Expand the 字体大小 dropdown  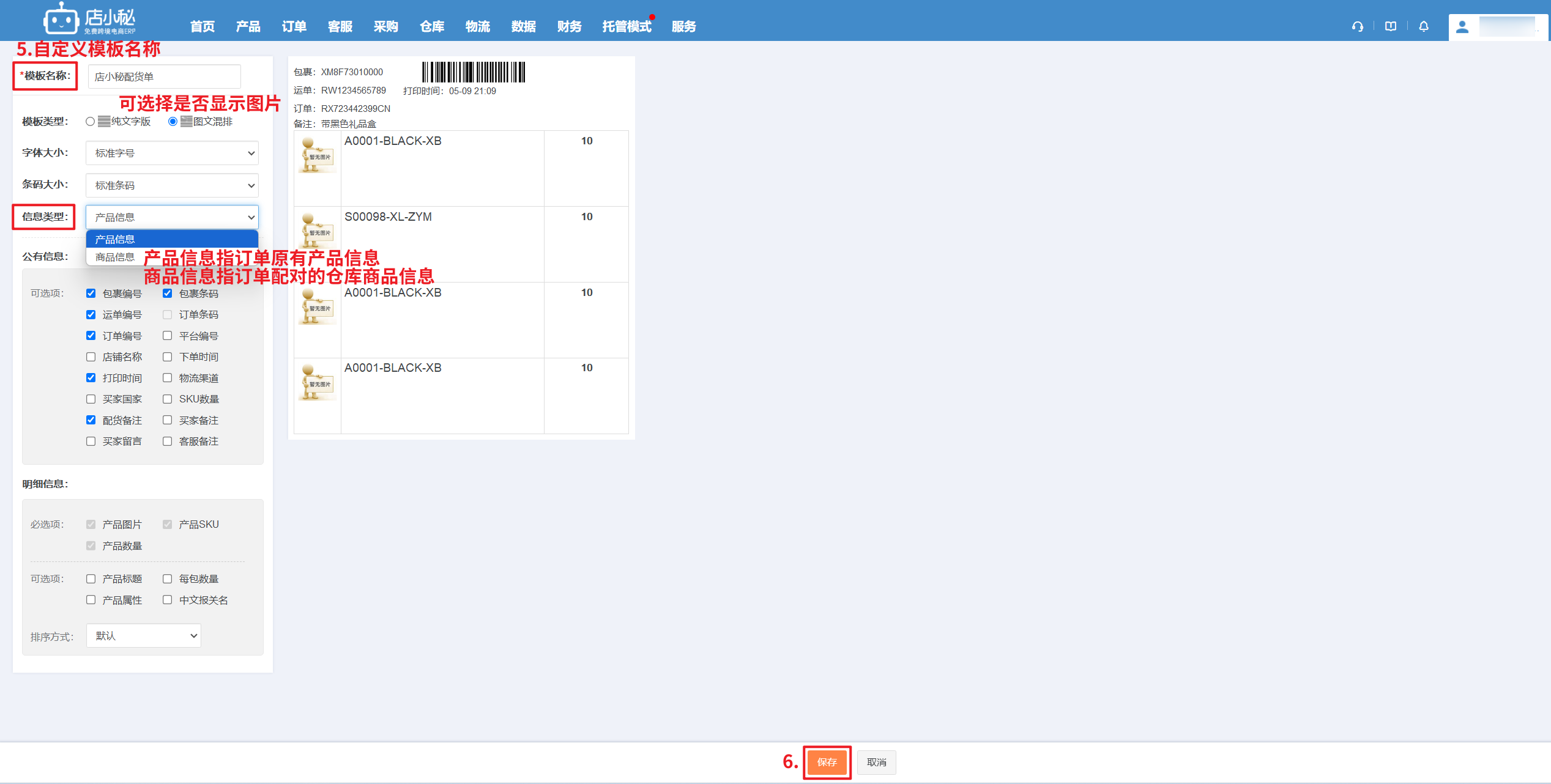pyautogui.click(x=172, y=153)
